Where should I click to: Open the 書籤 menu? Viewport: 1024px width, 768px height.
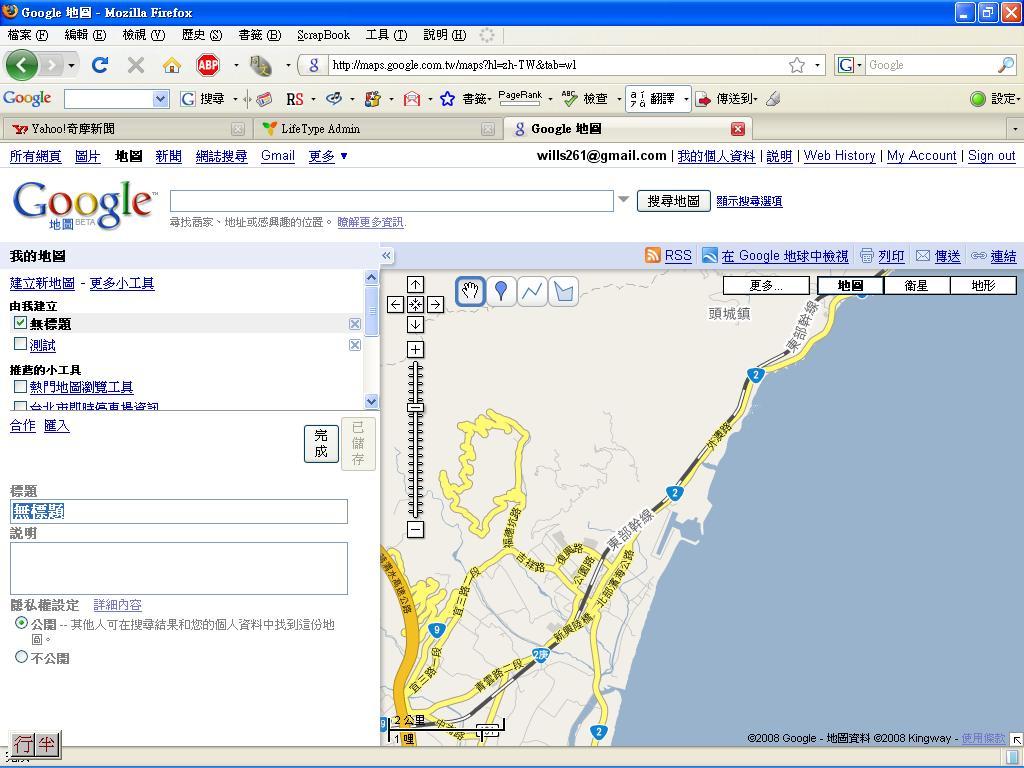[259, 35]
